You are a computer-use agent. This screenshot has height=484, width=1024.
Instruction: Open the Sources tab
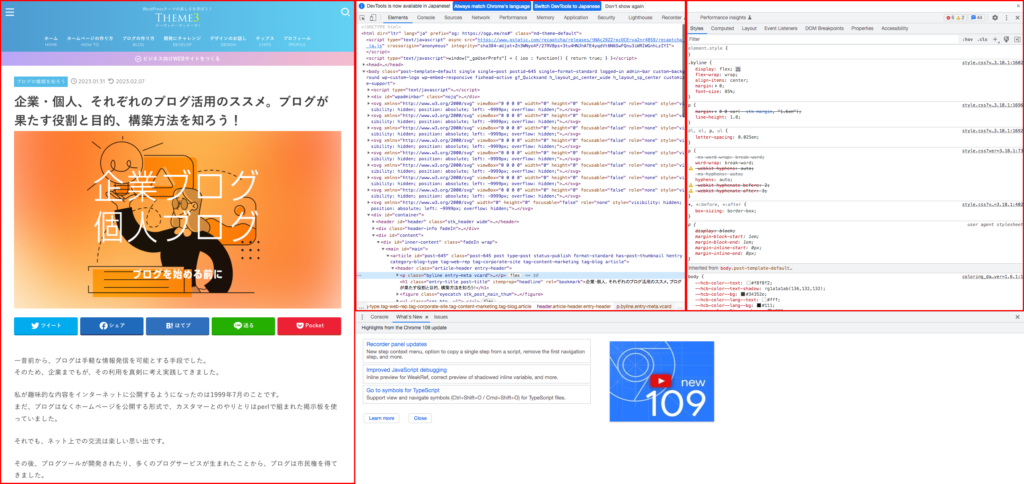[x=453, y=18]
